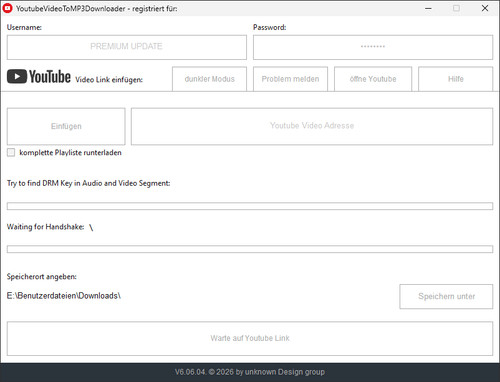Open the Problem melden button
This screenshot has width=500, height=382.
click(290, 79)
